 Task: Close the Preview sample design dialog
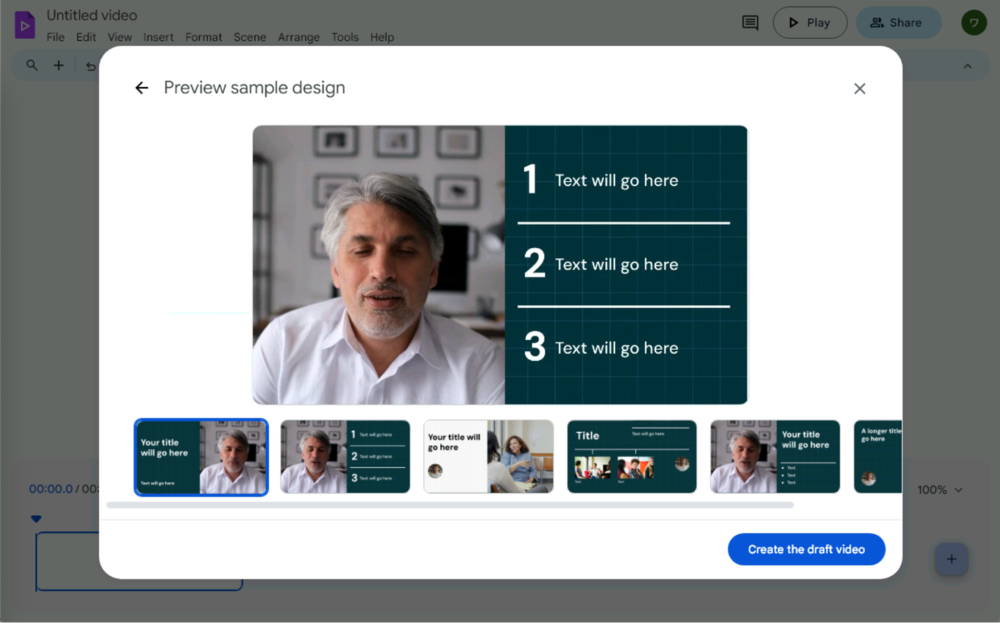[859, 88]
